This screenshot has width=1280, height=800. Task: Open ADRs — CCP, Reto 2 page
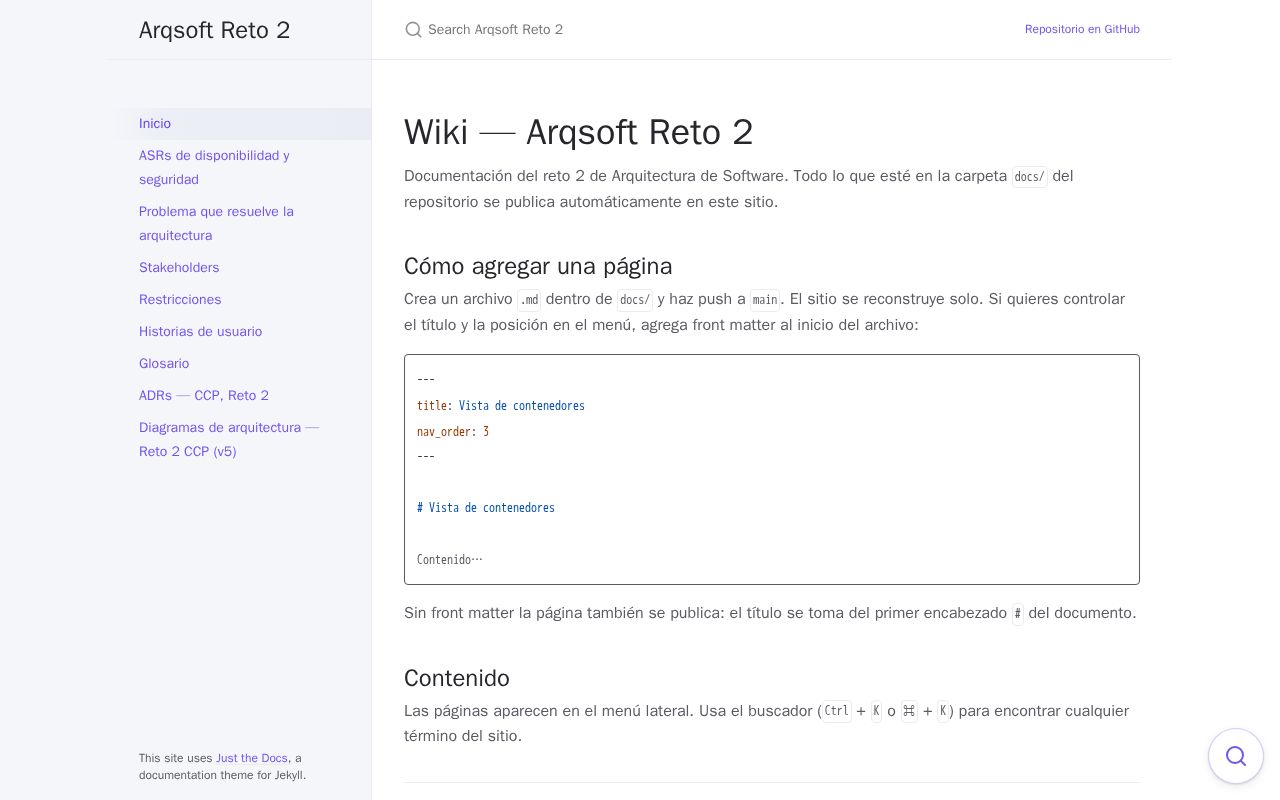click(240, 396)
